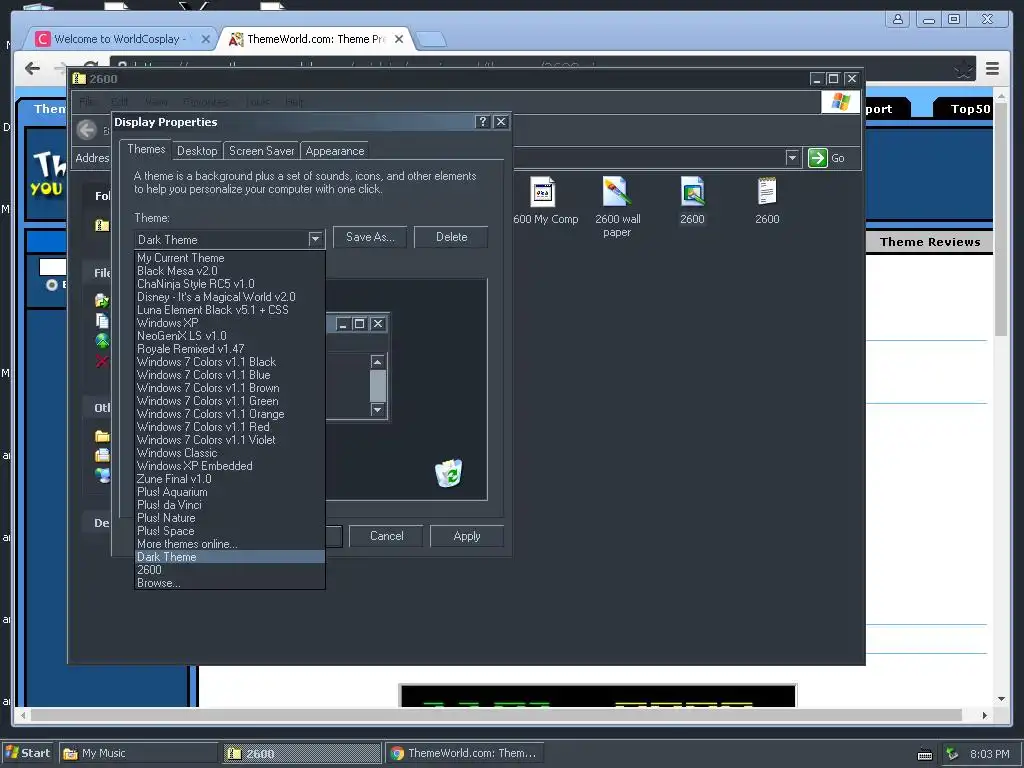Select 'Luna Element Black v5.1 + CSS'
The image size is (1024, 768).
230,310
